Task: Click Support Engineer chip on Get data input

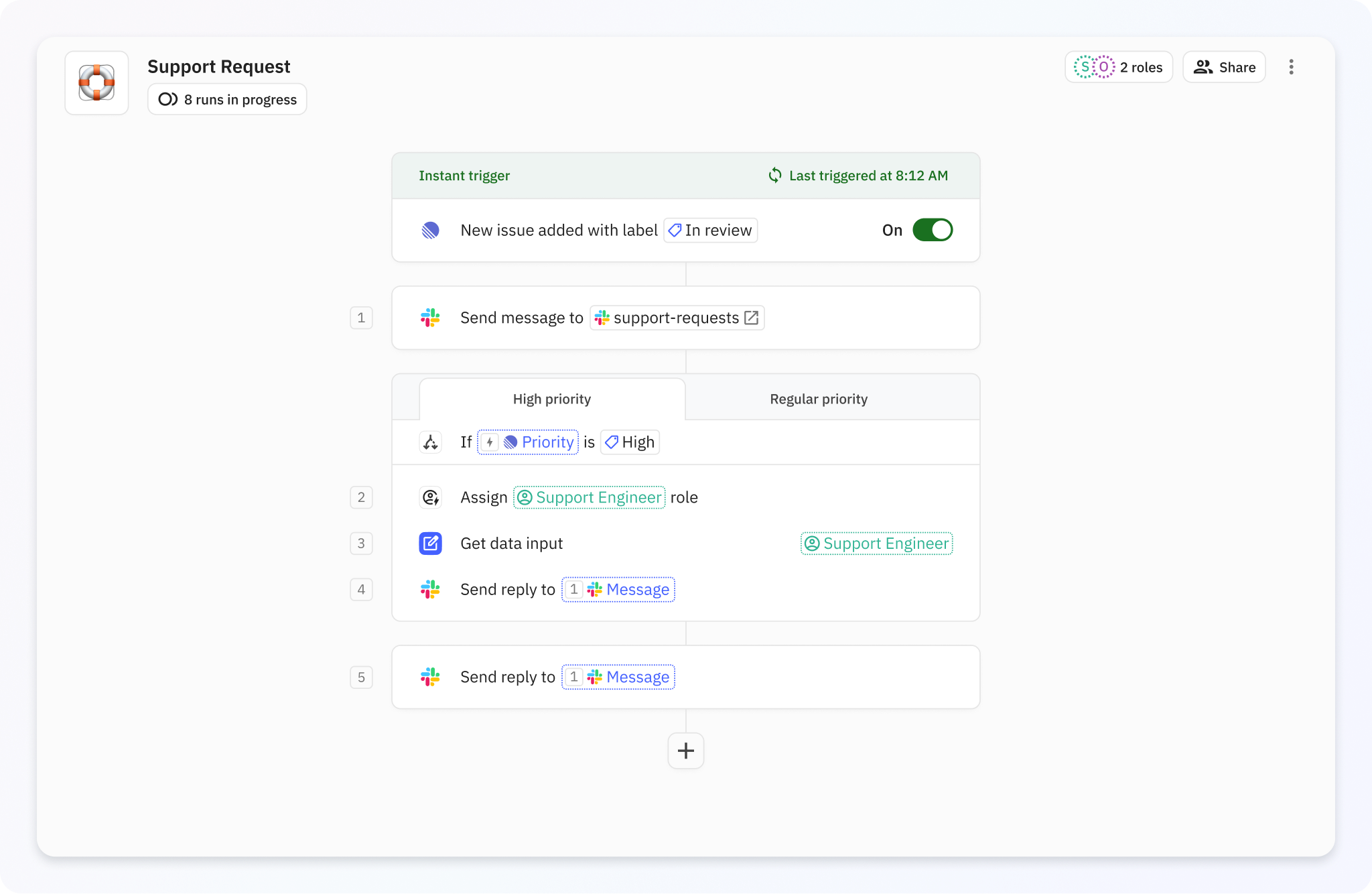Action: (877, 544)
